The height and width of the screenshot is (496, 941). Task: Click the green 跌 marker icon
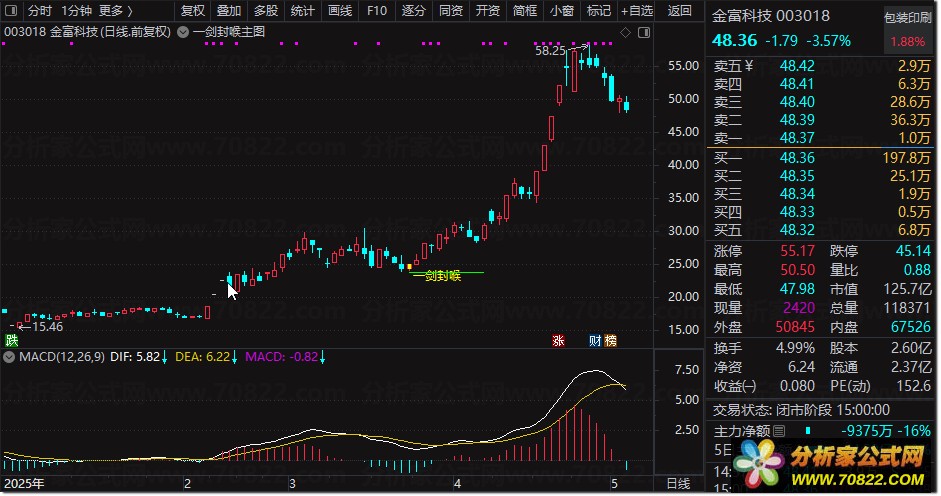pyautogui.click(x=11, y=340)
